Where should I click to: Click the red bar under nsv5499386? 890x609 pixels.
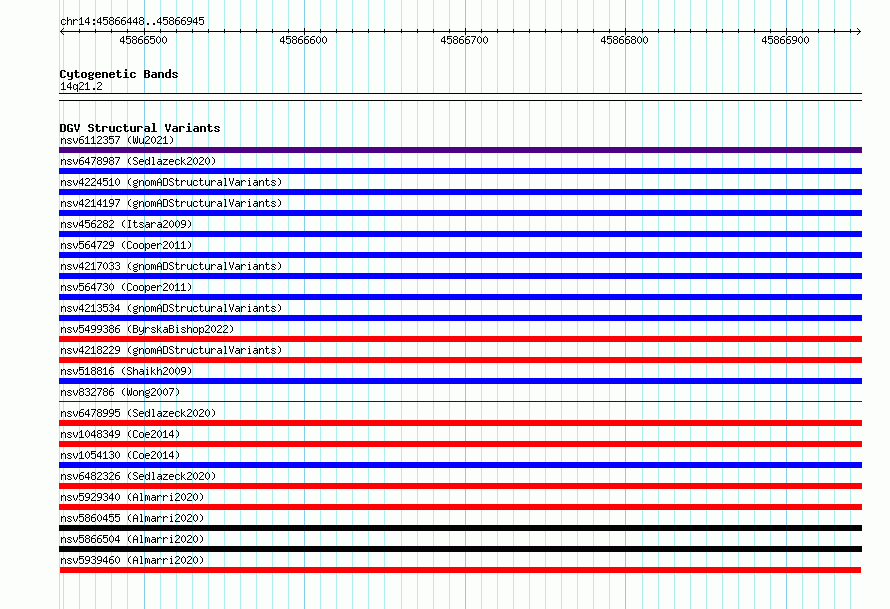(460, 339)
